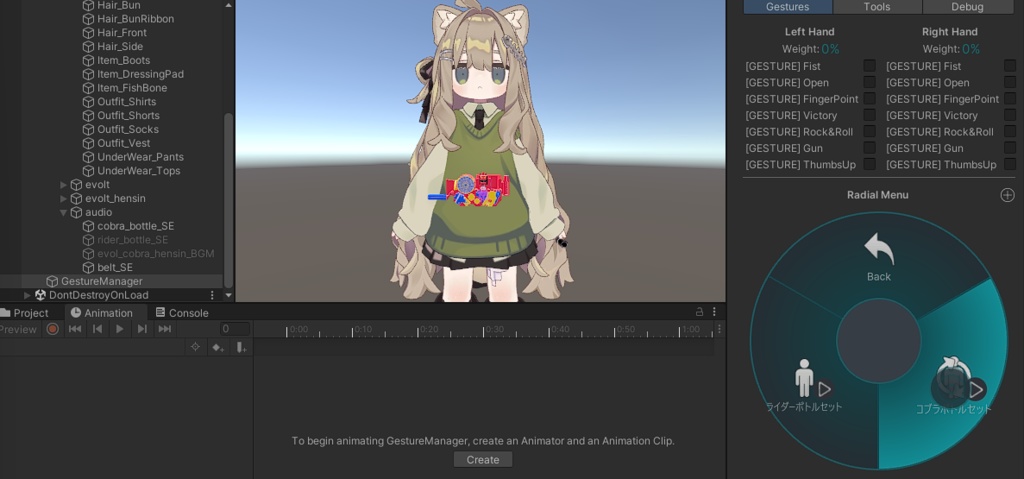Image resolution: width=1024 pixels, height=479 pixels.
Task: Enable Left Hand FingerPoint gesture checkbox
Action: tap(869, 99)
